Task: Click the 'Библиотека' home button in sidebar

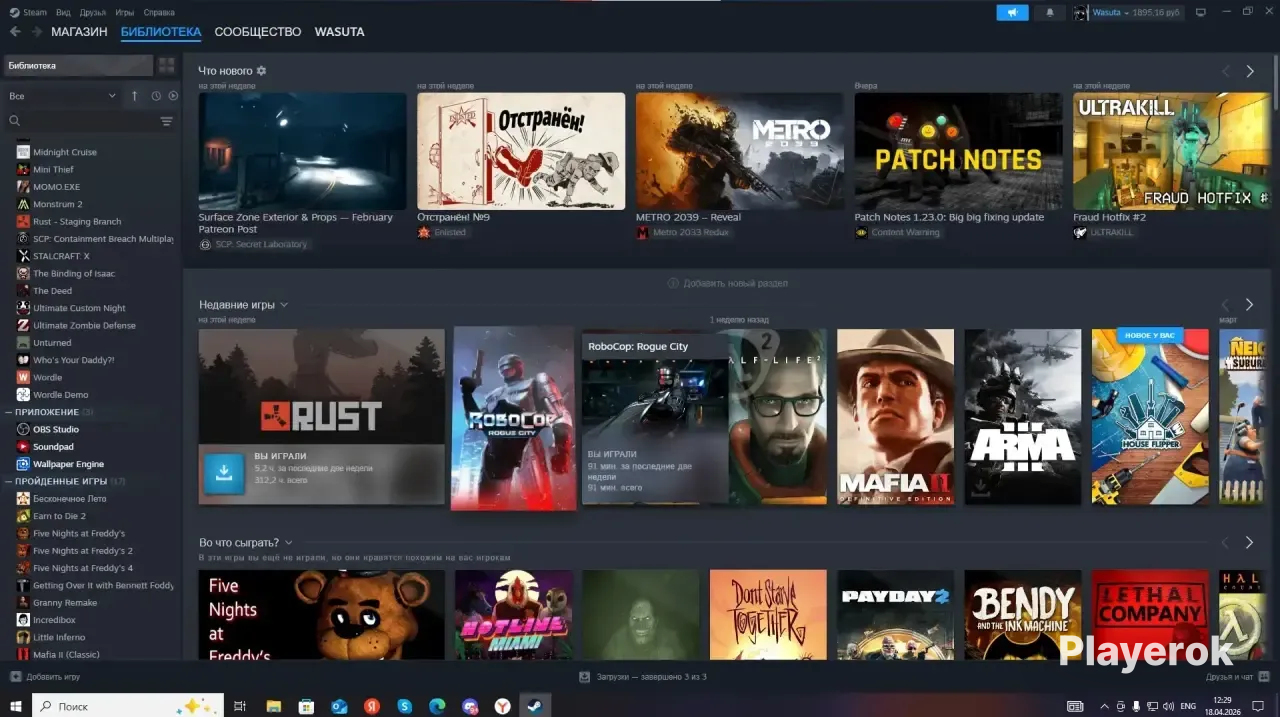Action: coord(78,65)
